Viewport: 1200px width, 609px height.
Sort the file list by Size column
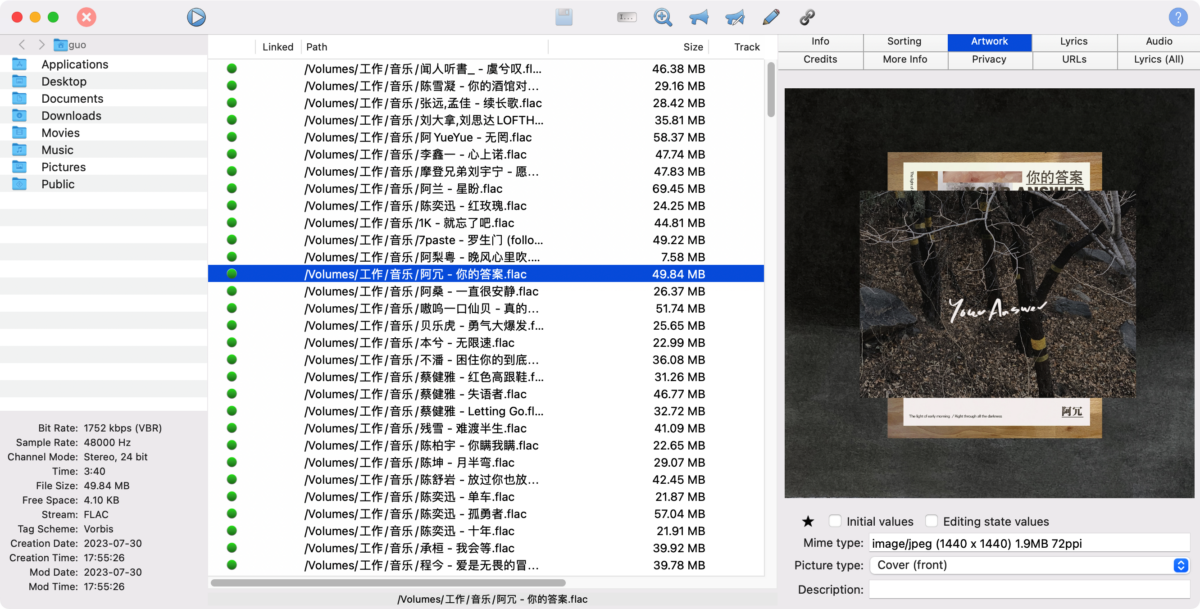[692, 47]
